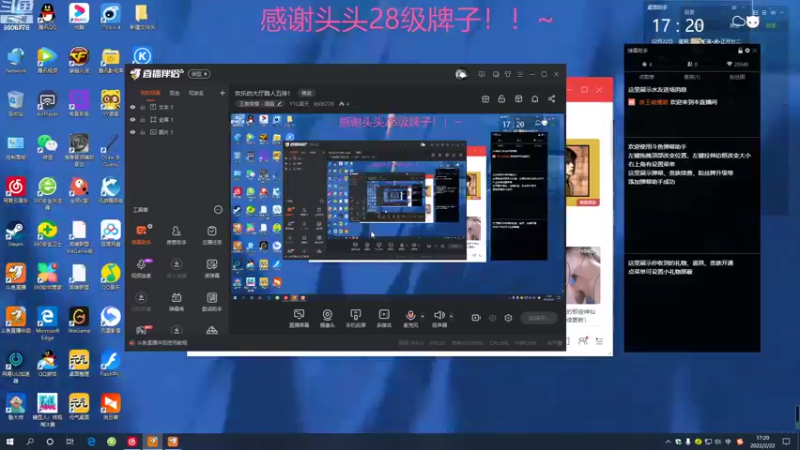800x450 pixels.
Task: Add 手机投屏 phone casting source
Action: pos(356,318)
